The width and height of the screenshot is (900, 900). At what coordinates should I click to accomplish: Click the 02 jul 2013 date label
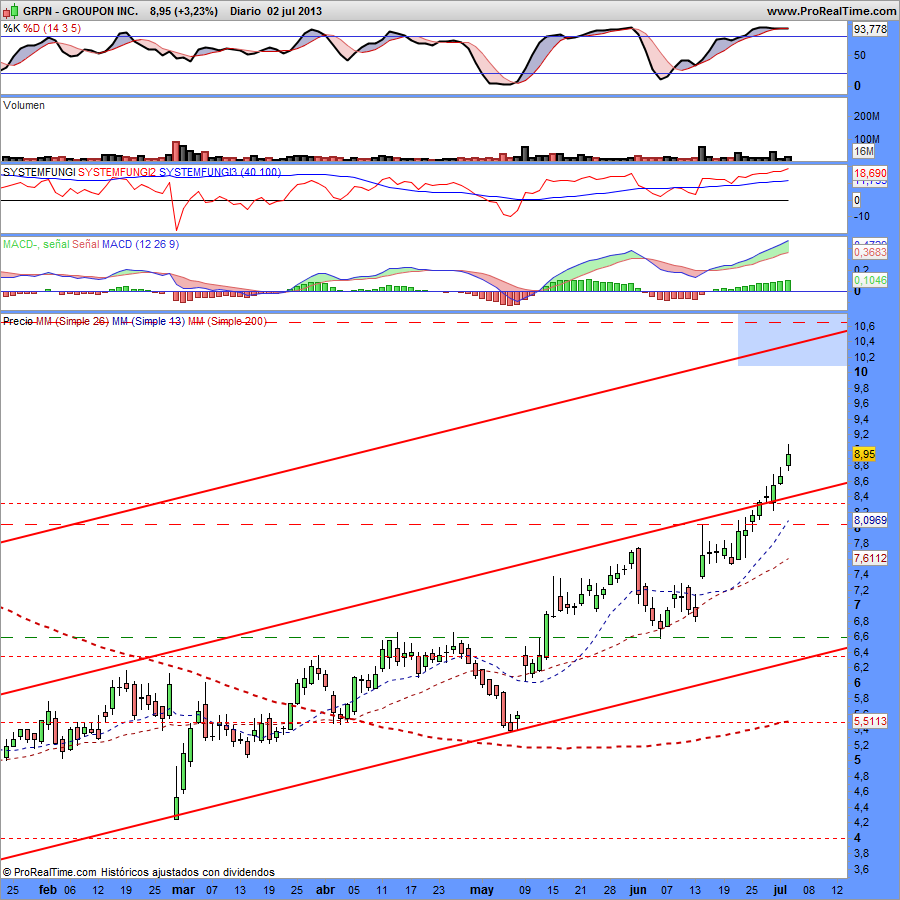pos(294,11)
